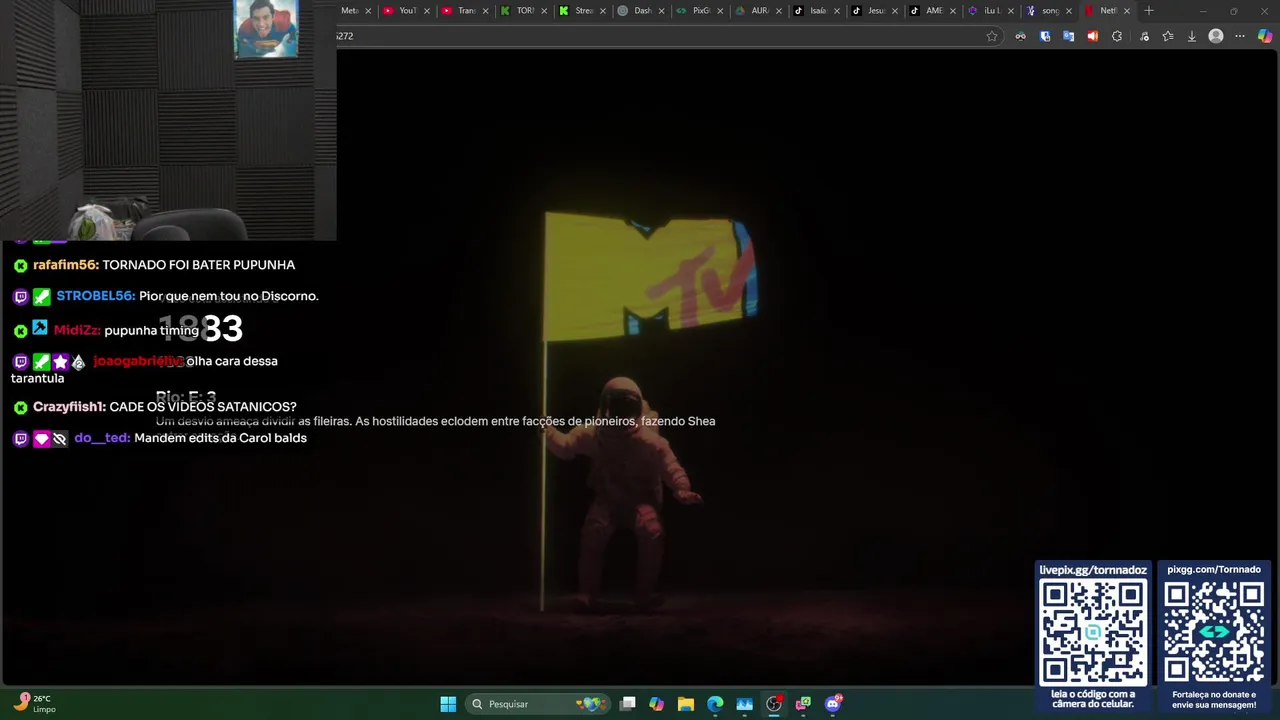This screenshot has height=720, width=1280.
Task: Switch to OBS Studio on taskbar
Action: pyautogui.click(x=774, y=704)
